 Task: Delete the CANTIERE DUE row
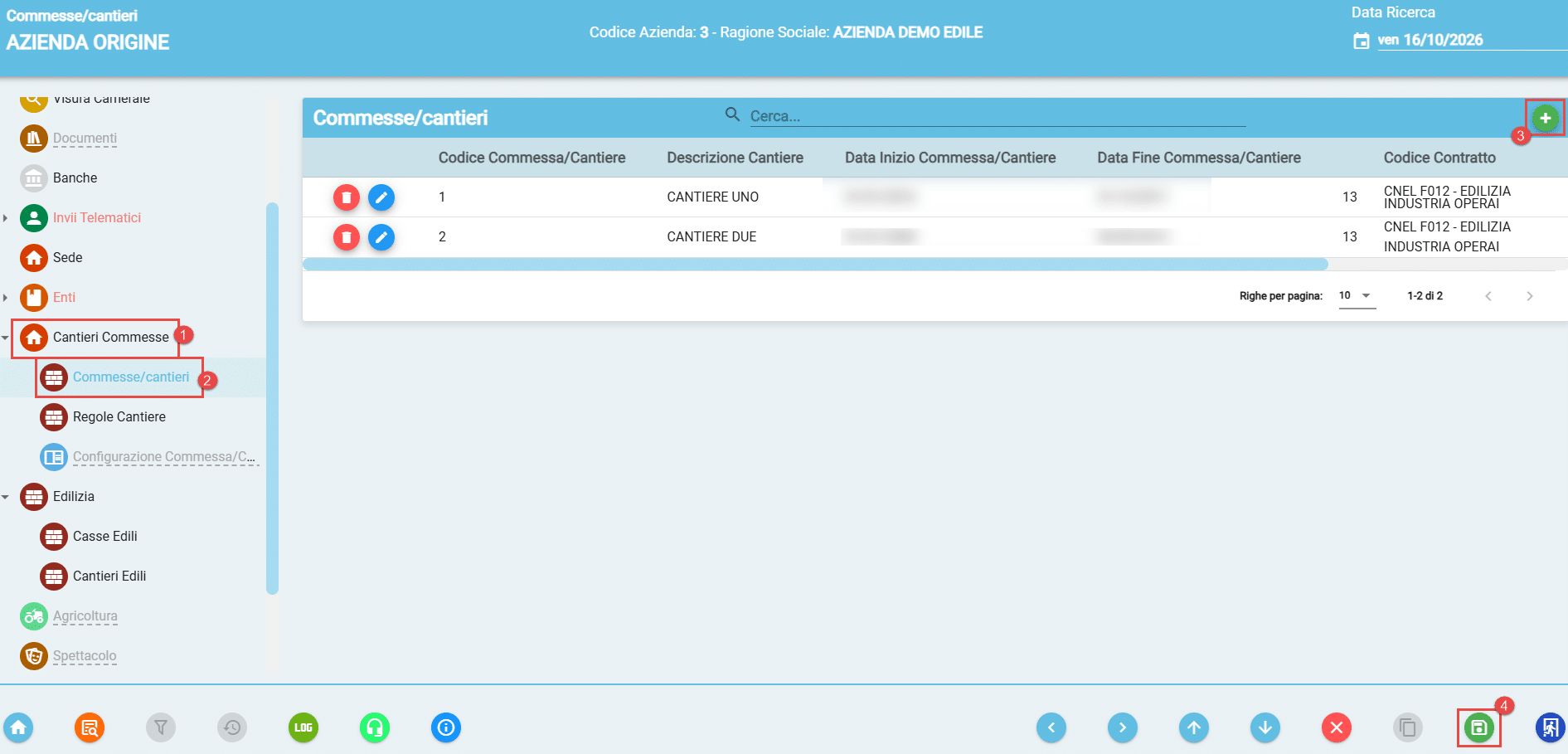coord(347,237)
